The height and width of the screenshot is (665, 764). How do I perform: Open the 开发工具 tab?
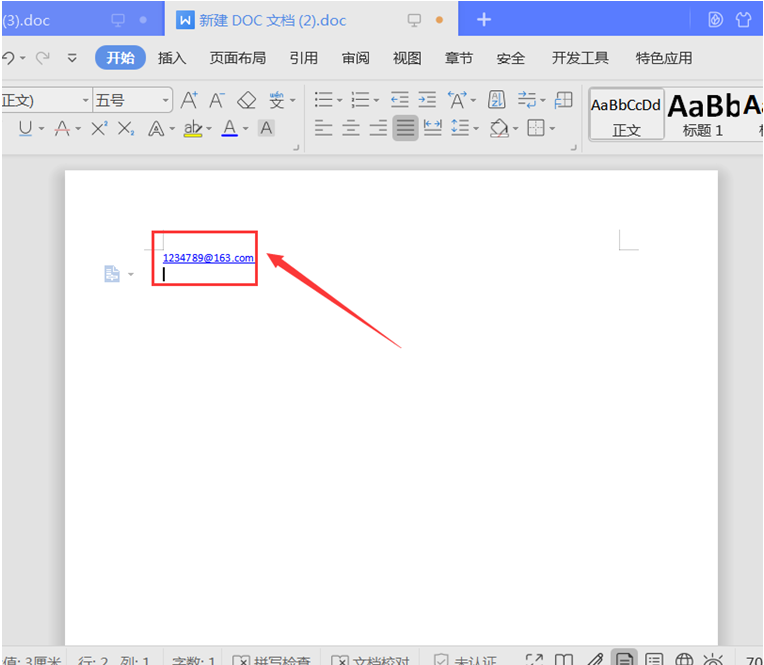pyautogui.click(x=580, y=58)
